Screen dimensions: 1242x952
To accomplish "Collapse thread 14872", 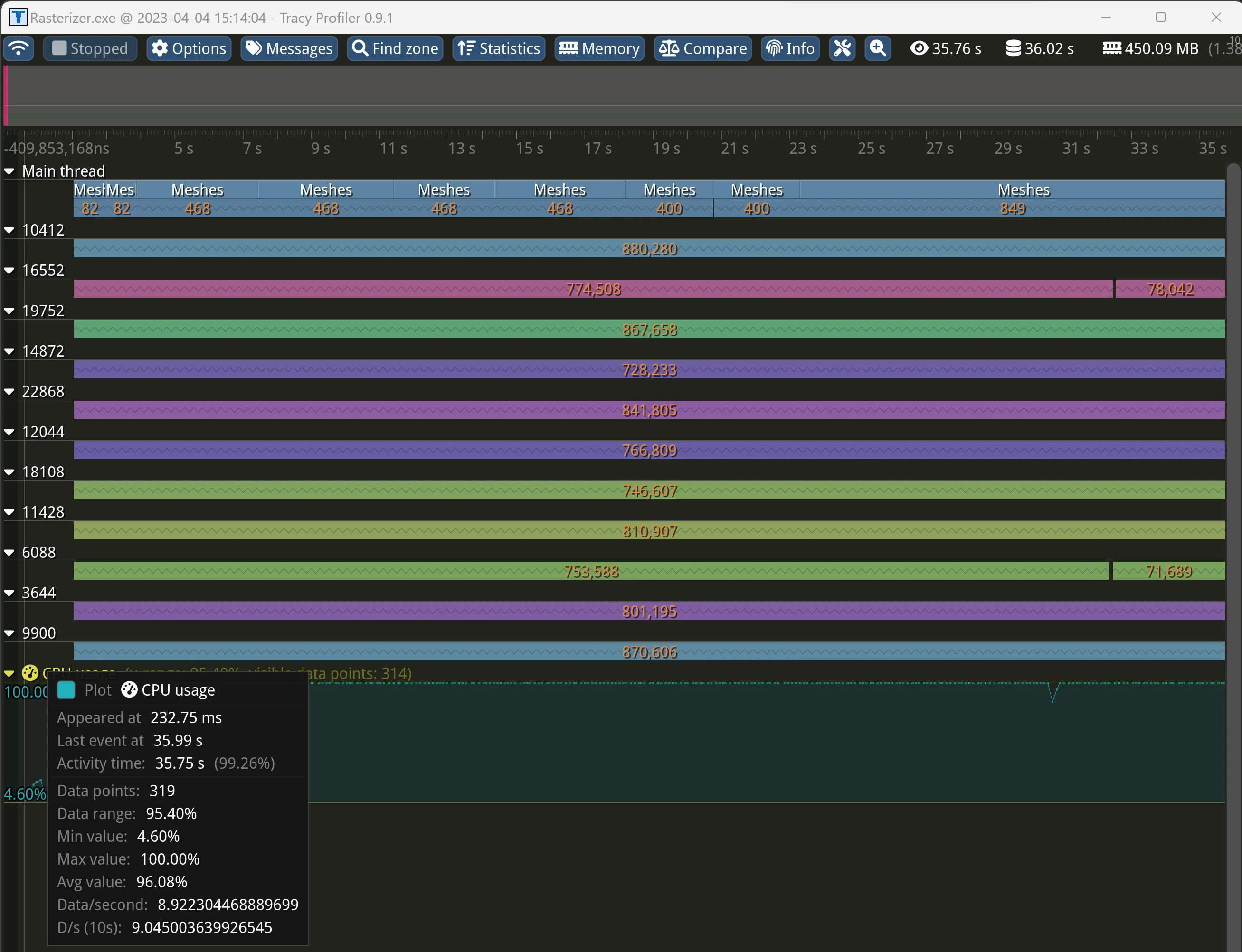I will click(x=9, y=351).
